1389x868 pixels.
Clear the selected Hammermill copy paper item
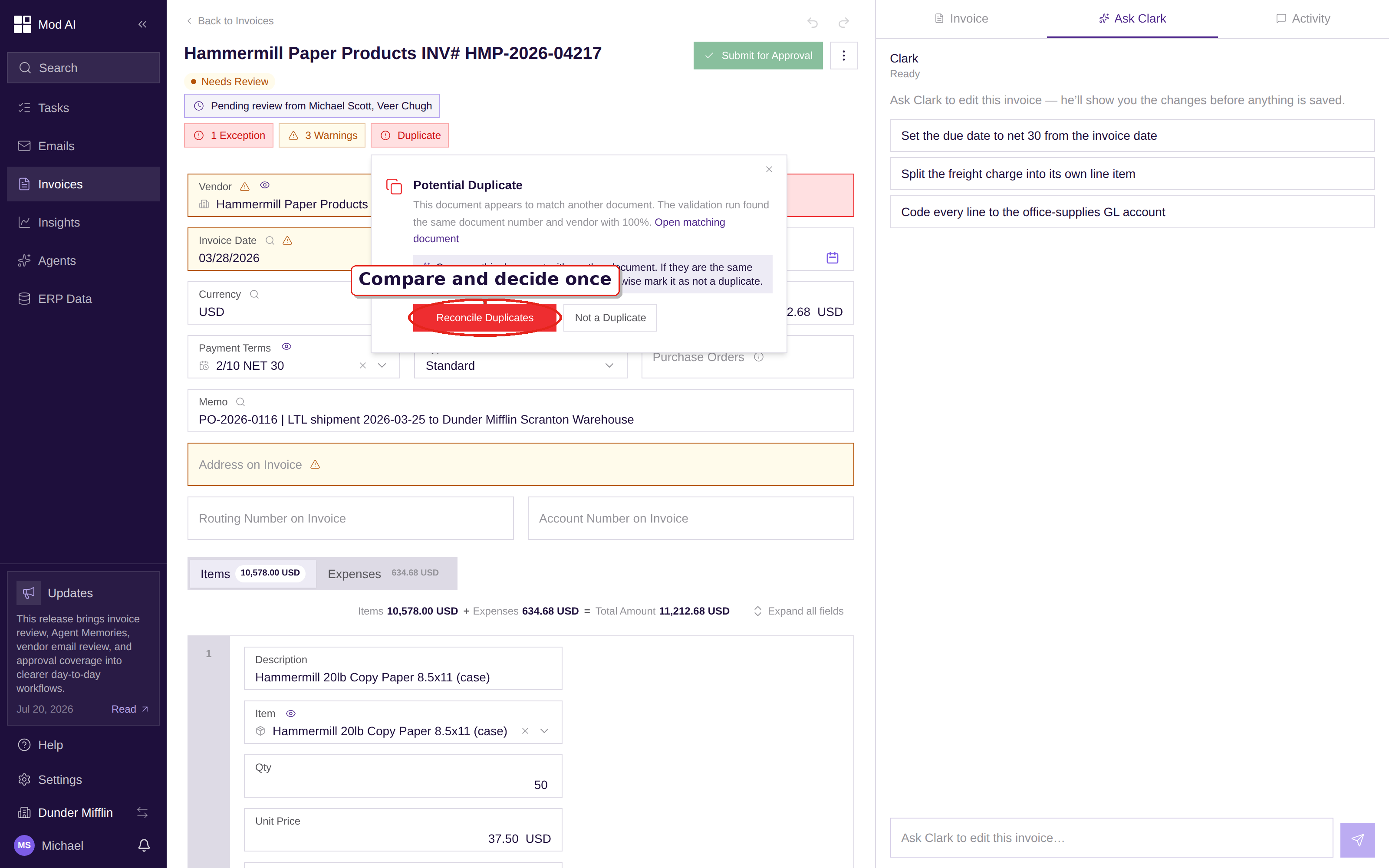point(525,731)
